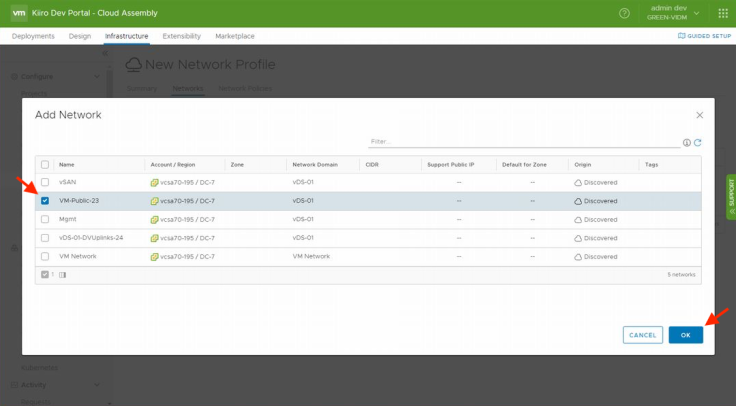Click the Mgmt row account icon
The width and height of the screenshot is (736, 406).
[x=154, y=220]
